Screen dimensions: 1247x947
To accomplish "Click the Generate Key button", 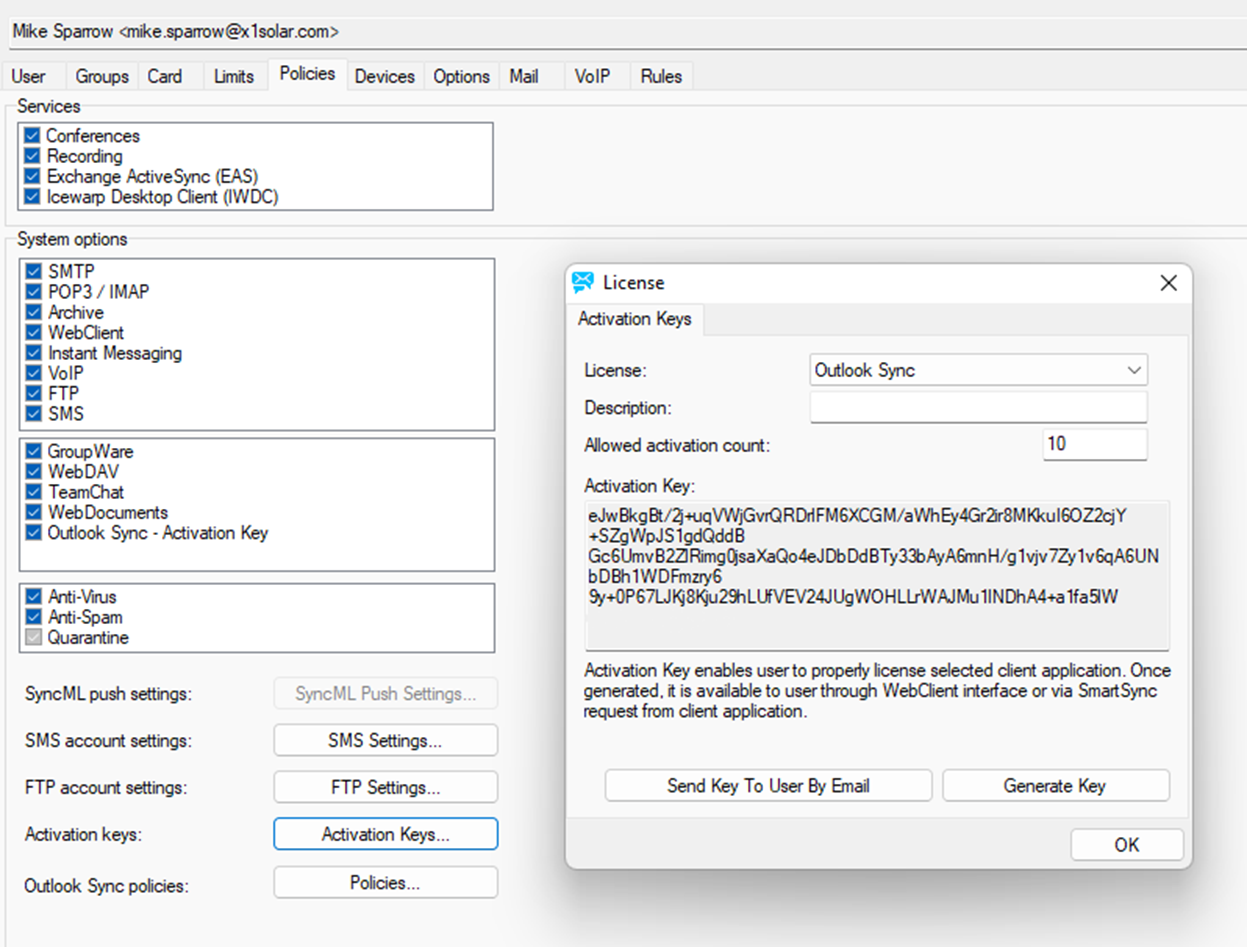I will point(1055,786).
